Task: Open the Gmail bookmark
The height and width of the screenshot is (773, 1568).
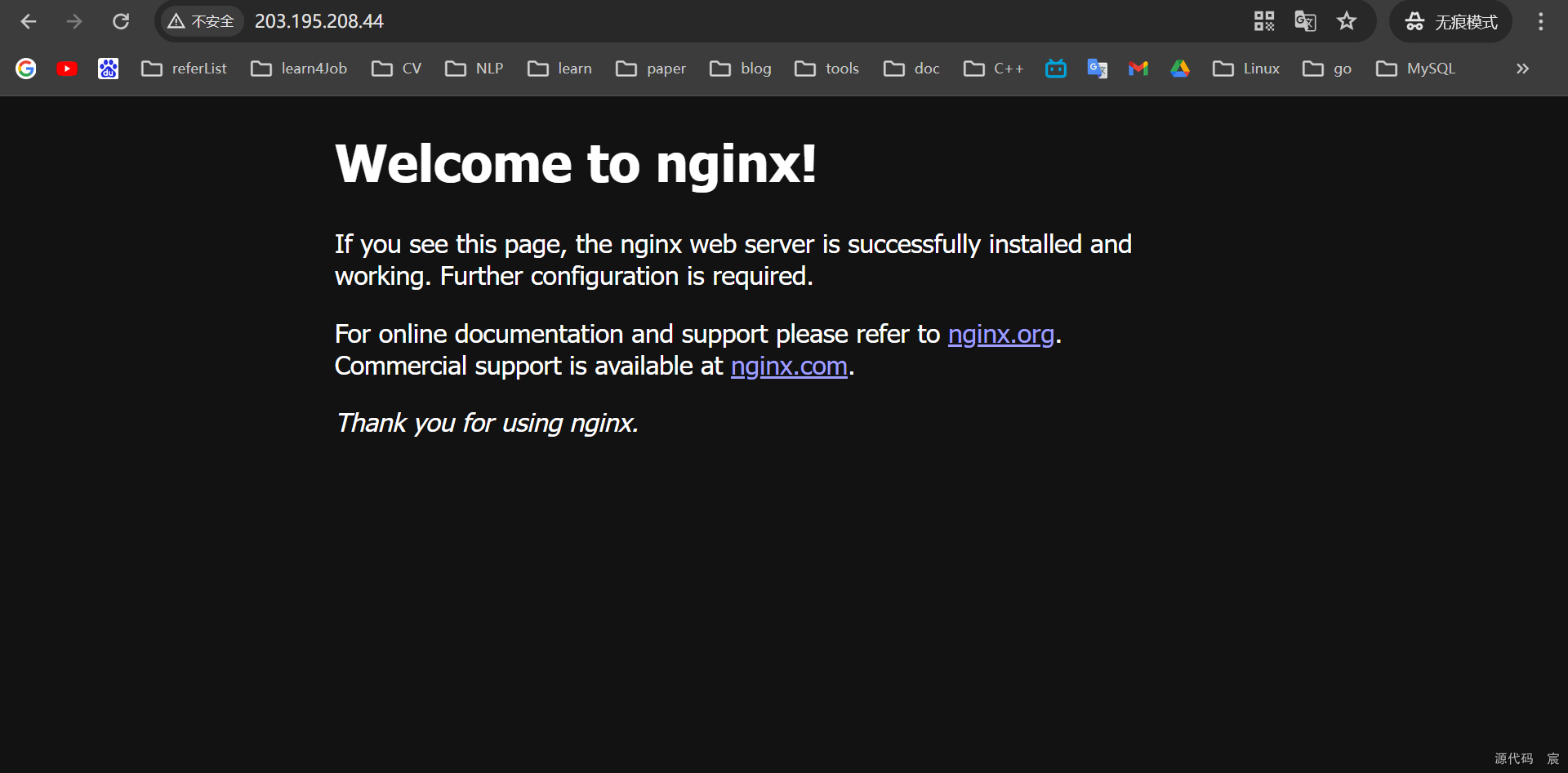Action: coord(1138,69)
